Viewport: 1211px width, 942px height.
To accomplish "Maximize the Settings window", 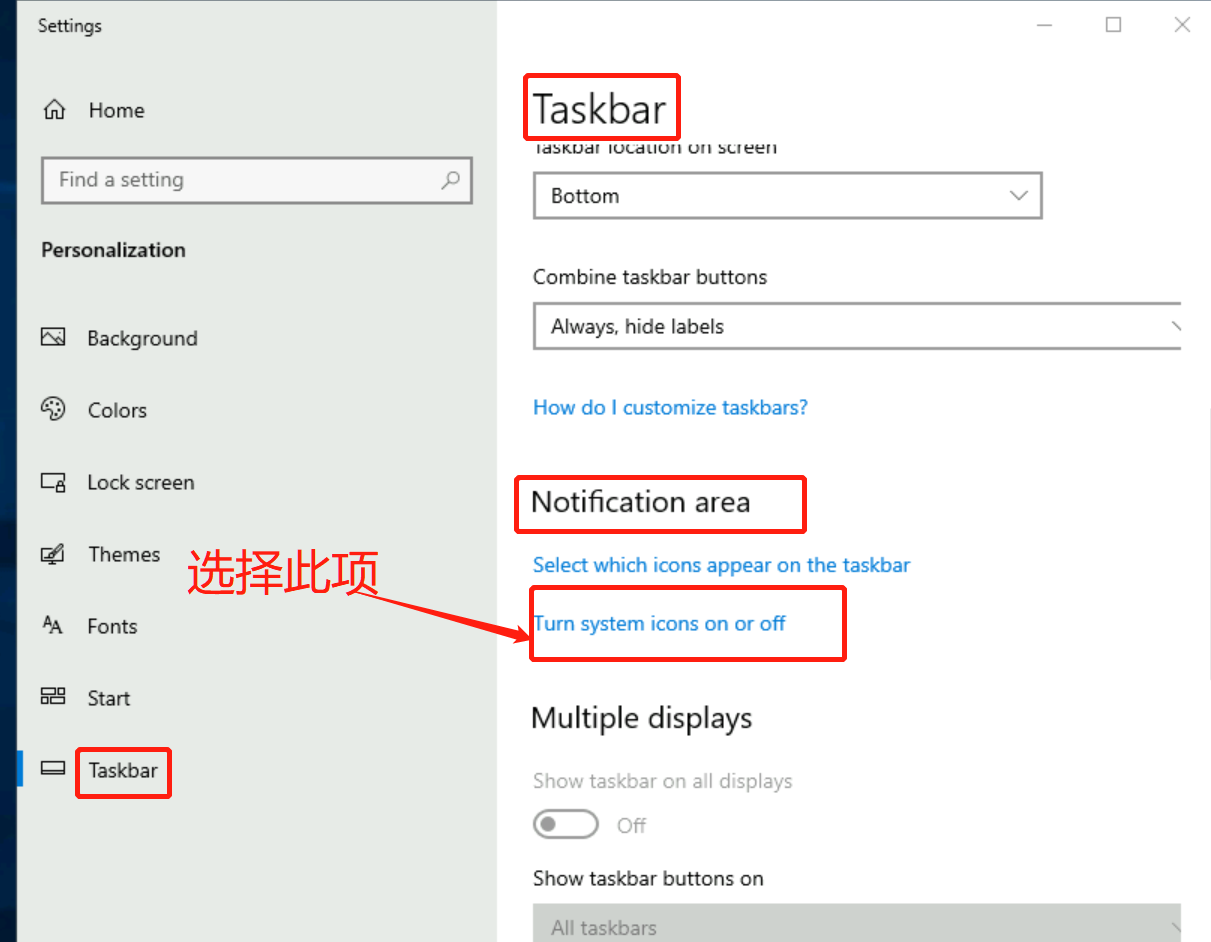I will 1113,25.
